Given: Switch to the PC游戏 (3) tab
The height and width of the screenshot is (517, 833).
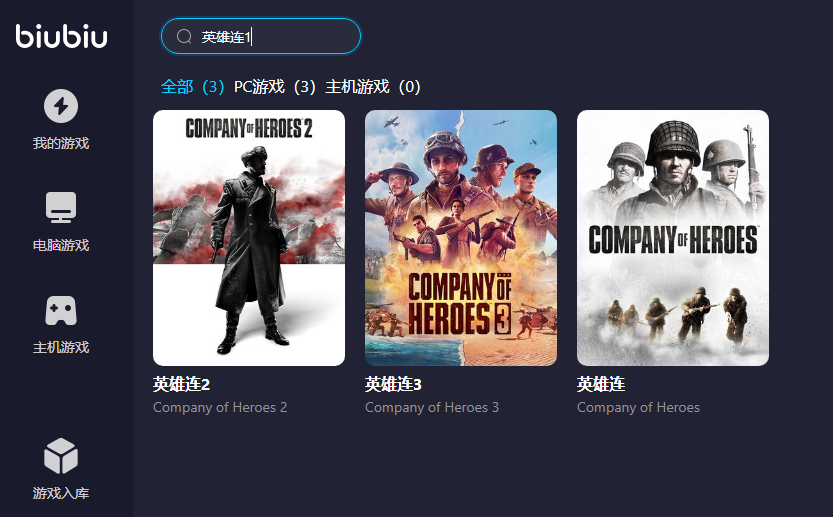Looking at the screenshot, I should click(x=275, y=87).
